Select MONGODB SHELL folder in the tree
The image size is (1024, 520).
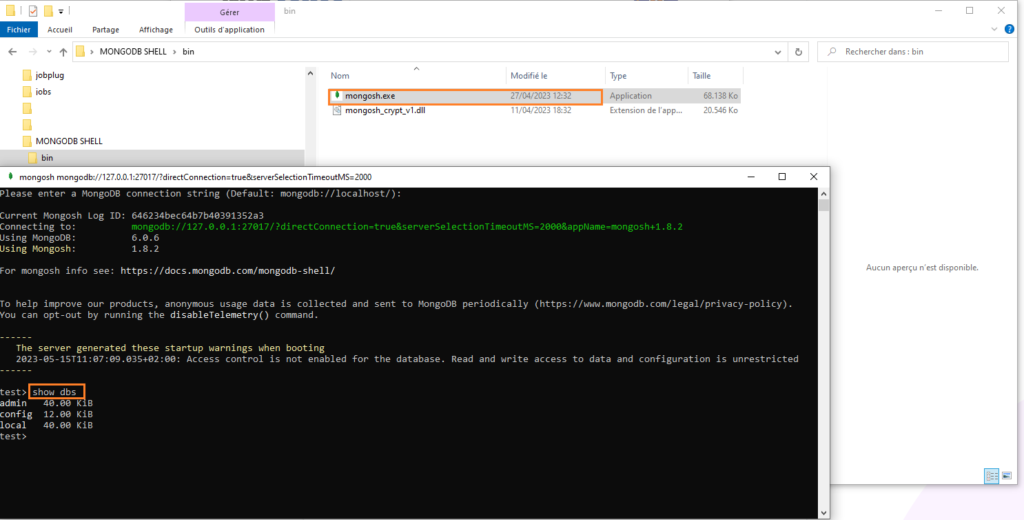(x=69, y=141)
